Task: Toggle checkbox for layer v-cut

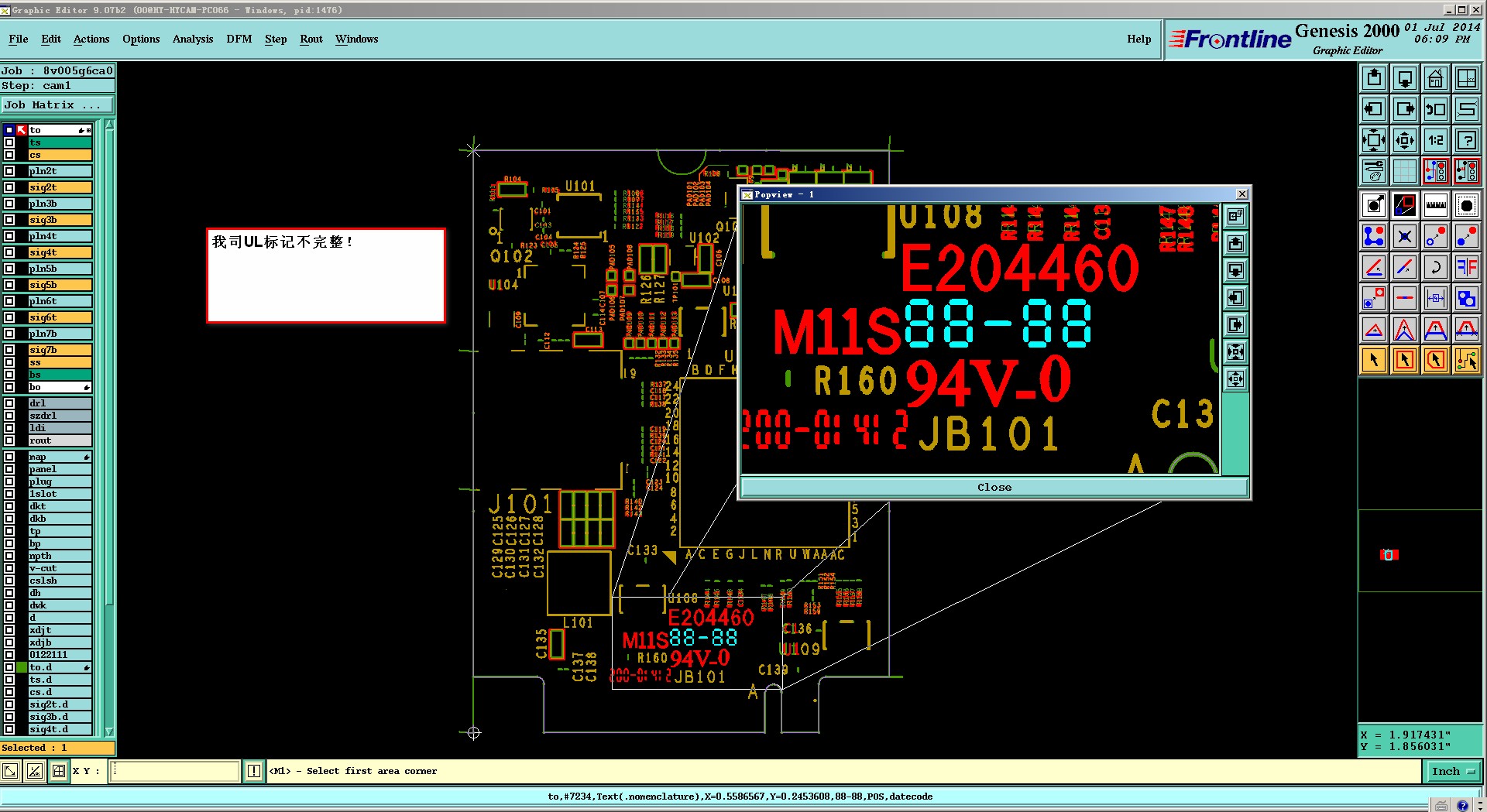Action: coord(9,568)
